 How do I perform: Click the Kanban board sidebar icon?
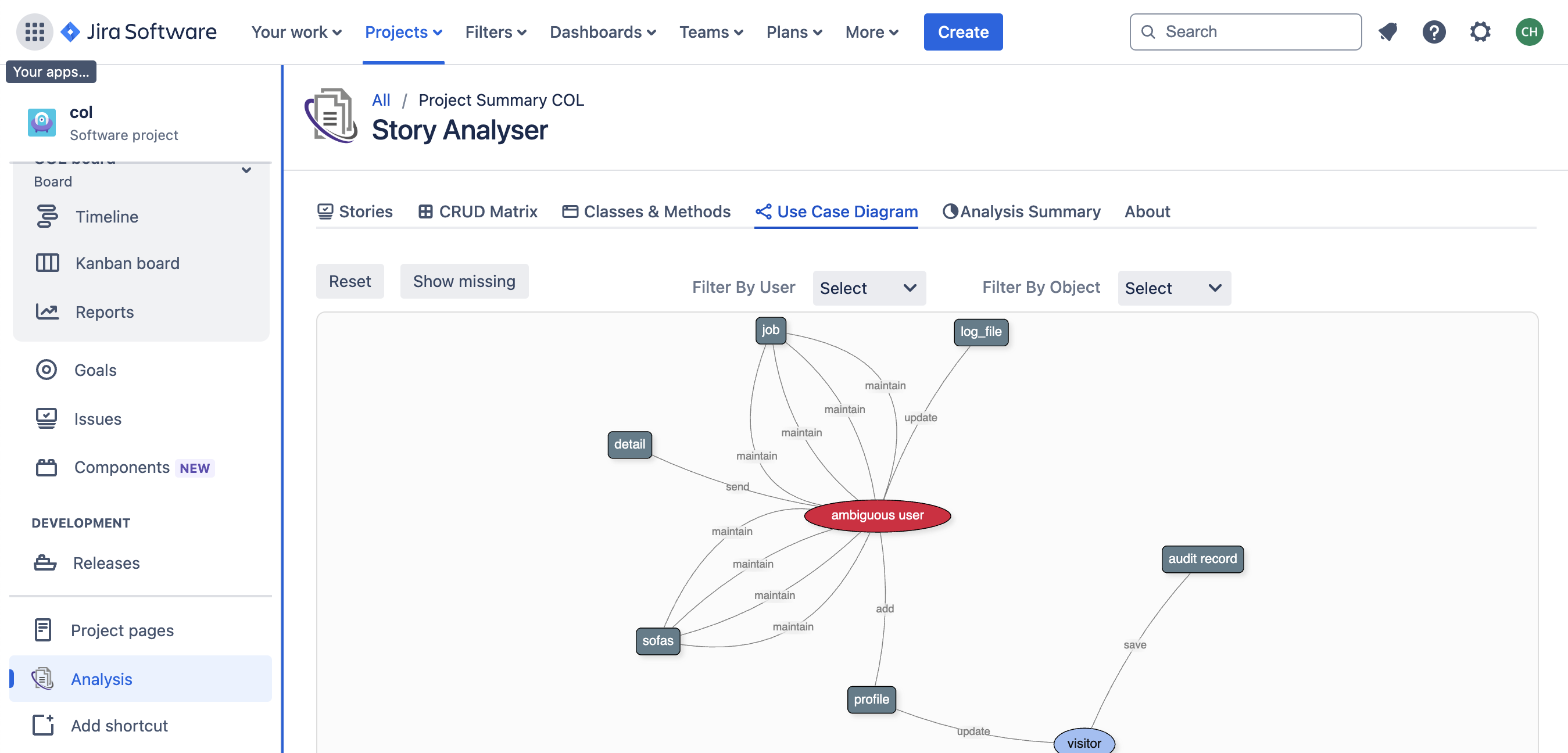point(47,262)
